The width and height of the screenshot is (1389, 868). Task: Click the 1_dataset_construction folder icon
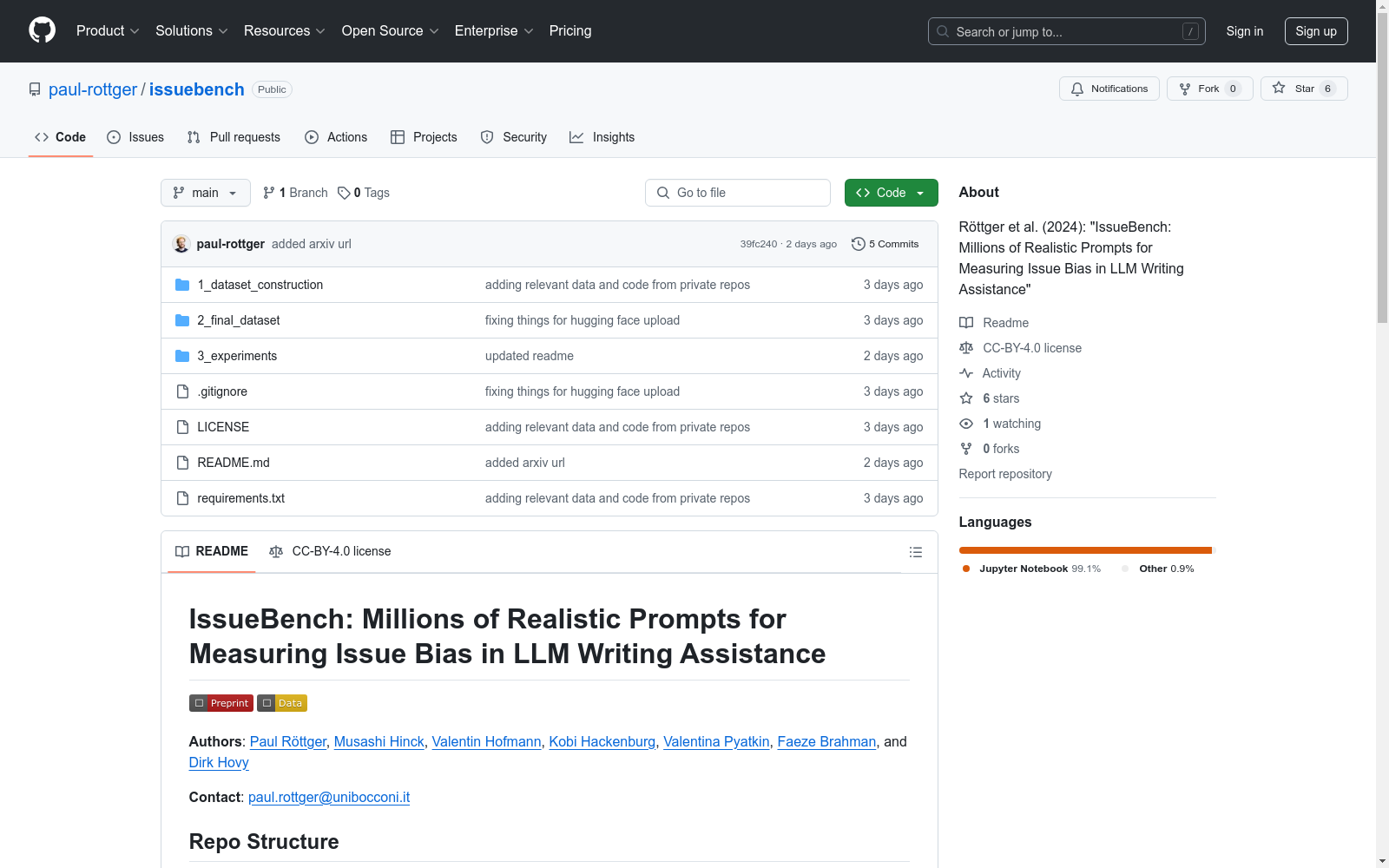point(182,285)
